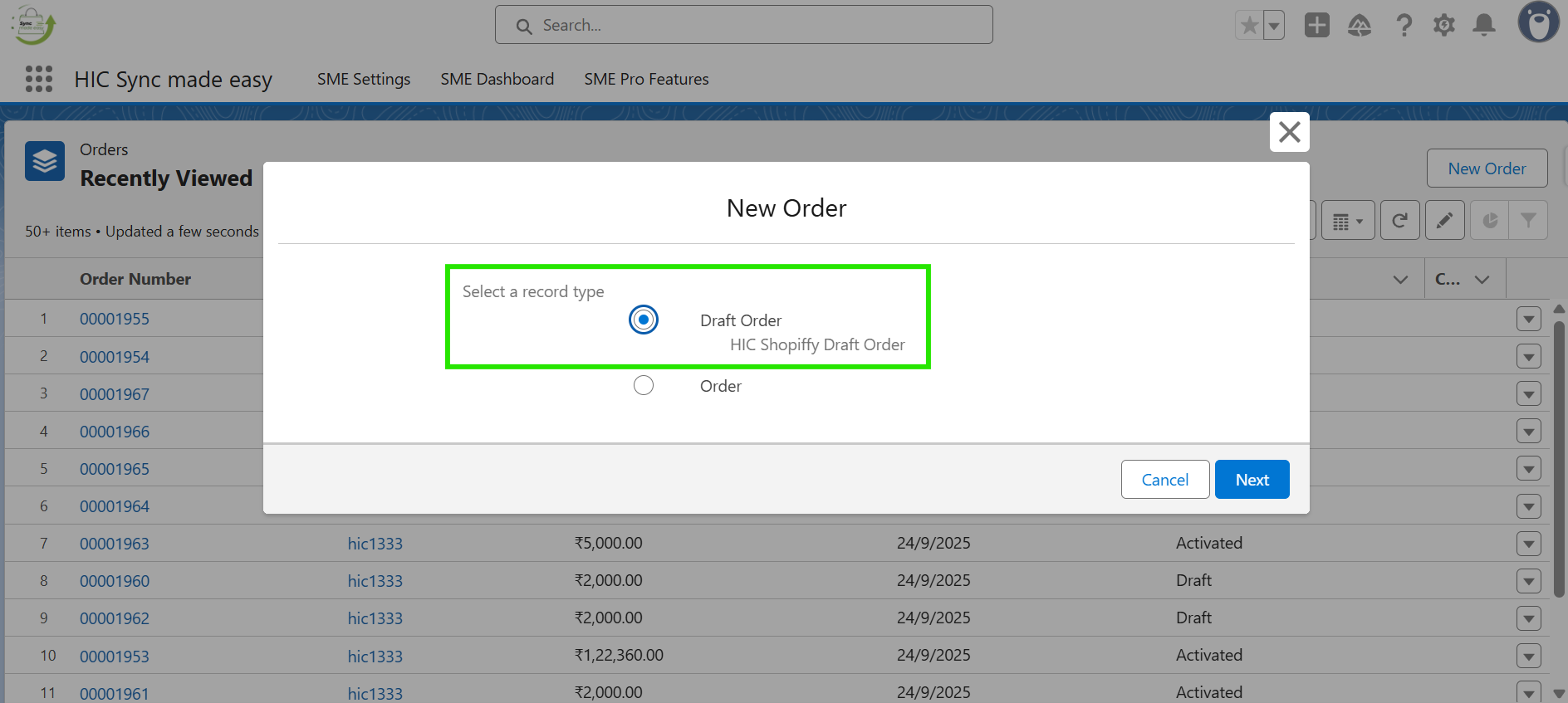The width and height of the screenshot is (1568, 703).
Task: Open order 00001966 link
Action: (115, 432)
